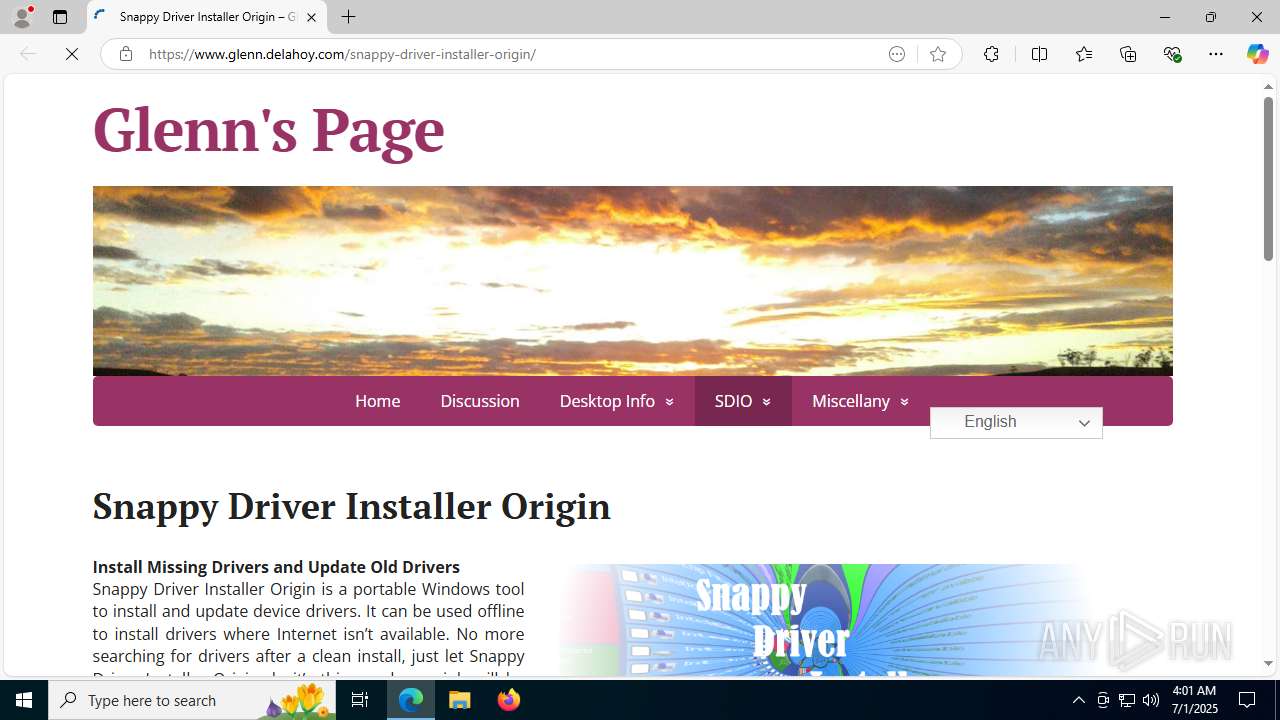The width and height of the screenshot is (1280, 720).
Task: Expand the Miscellany submenu chevron
Action: (x=904, y=402)
